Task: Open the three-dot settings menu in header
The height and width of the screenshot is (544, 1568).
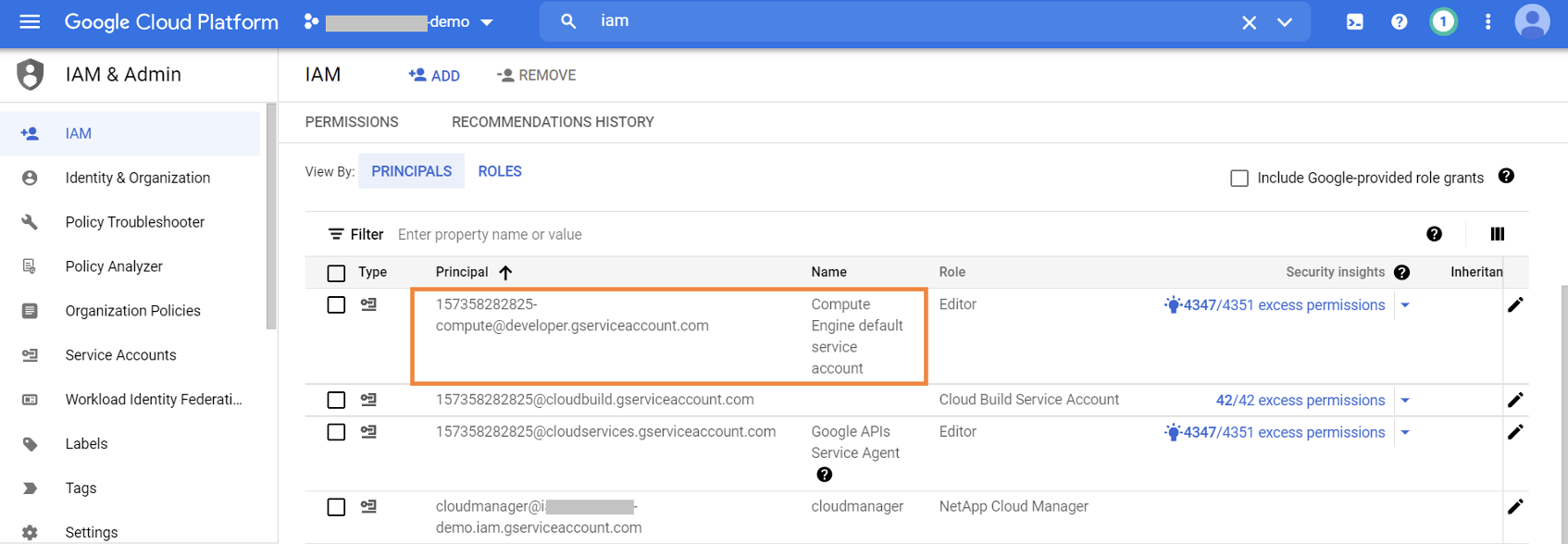Action: pos(1487,21)
